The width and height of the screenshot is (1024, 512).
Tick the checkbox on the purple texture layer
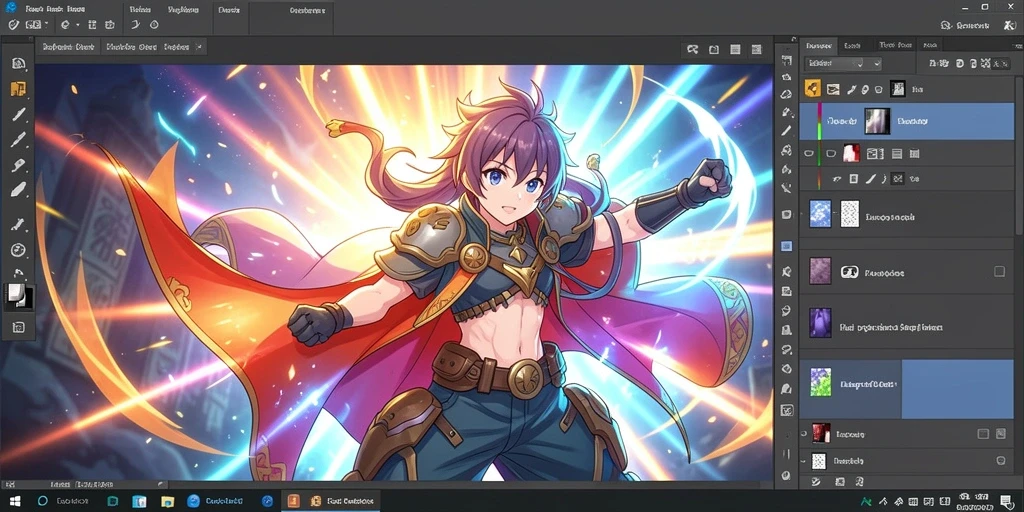(999, 271)
